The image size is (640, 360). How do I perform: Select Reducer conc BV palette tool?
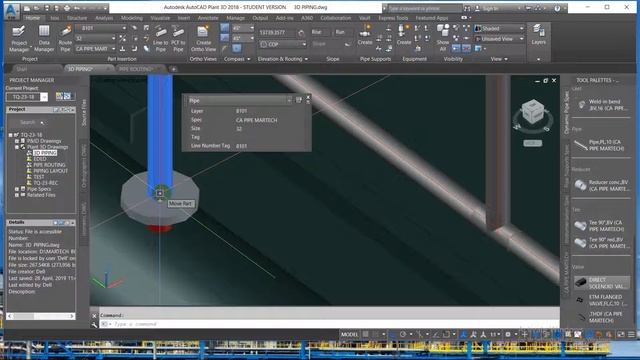[601, 185]
